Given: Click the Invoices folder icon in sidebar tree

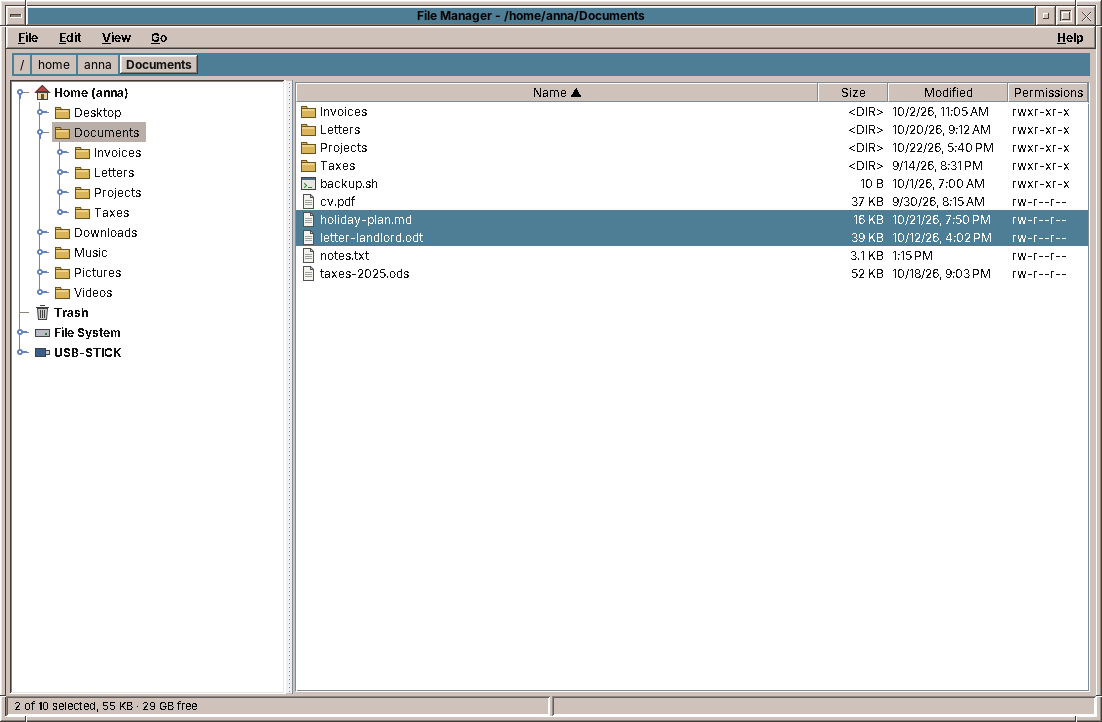Looking at the screenshot, I should tap(82, 153).
